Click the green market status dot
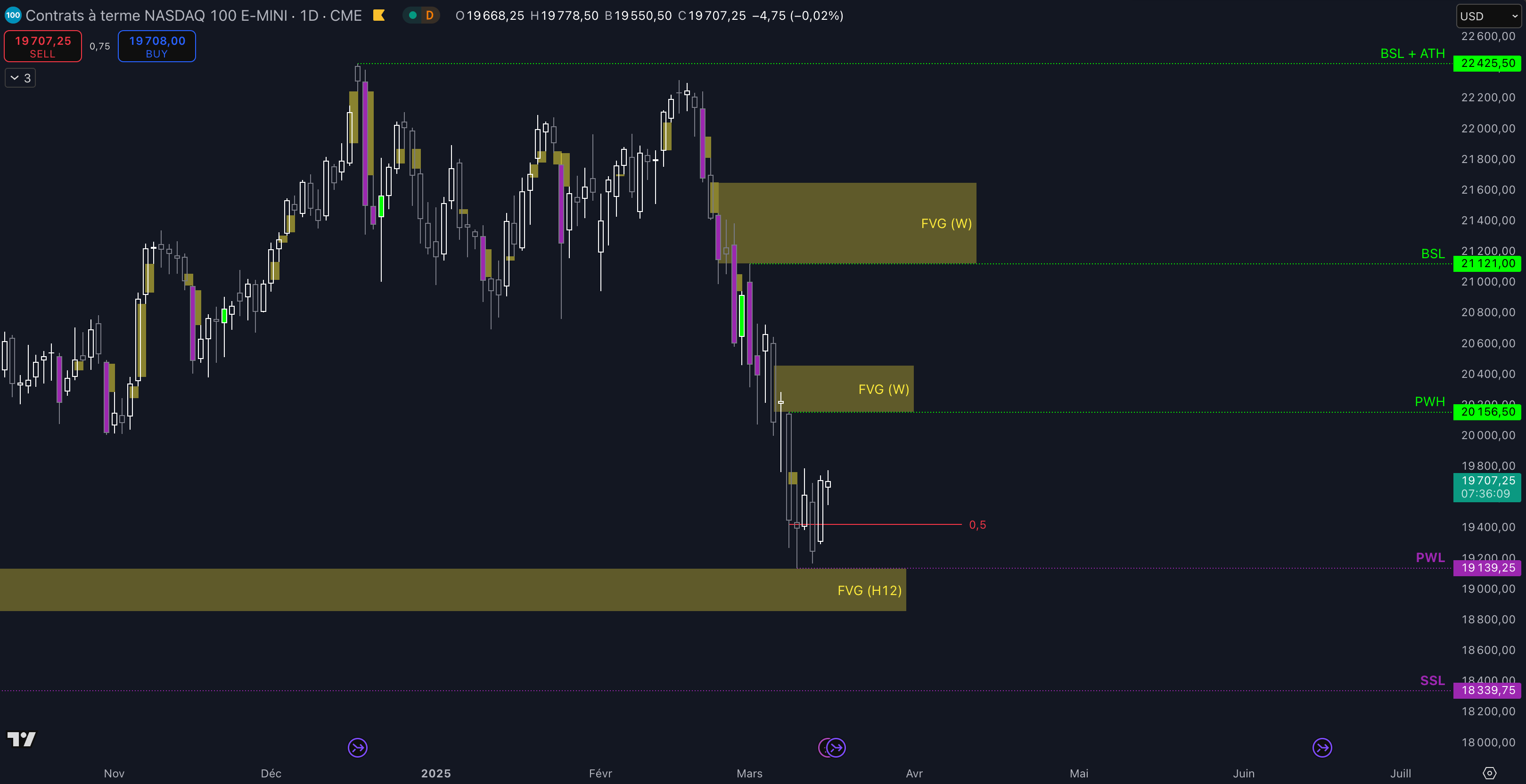The image size is (1526, 784). (x=413, y=16)
